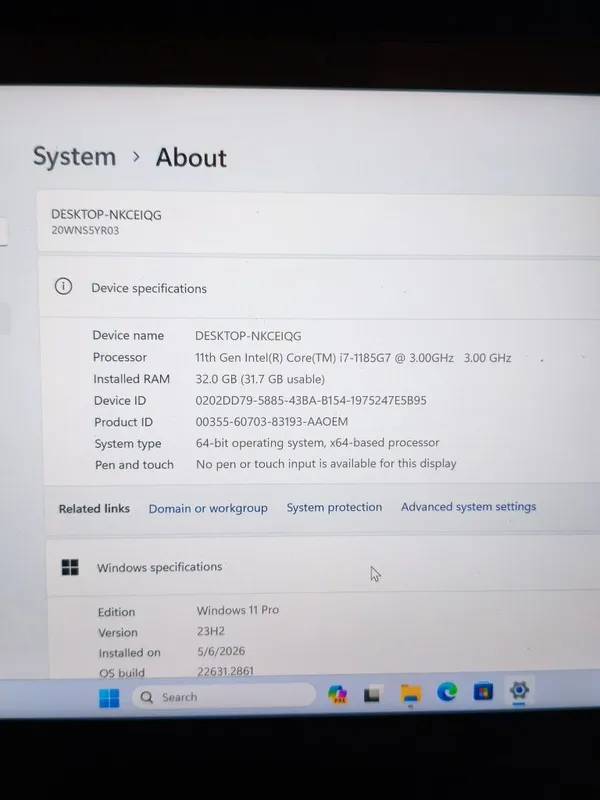This screenshot has height=800, width=600.
Task: Select the Pen and touch value text
Action: click(326, 464)
